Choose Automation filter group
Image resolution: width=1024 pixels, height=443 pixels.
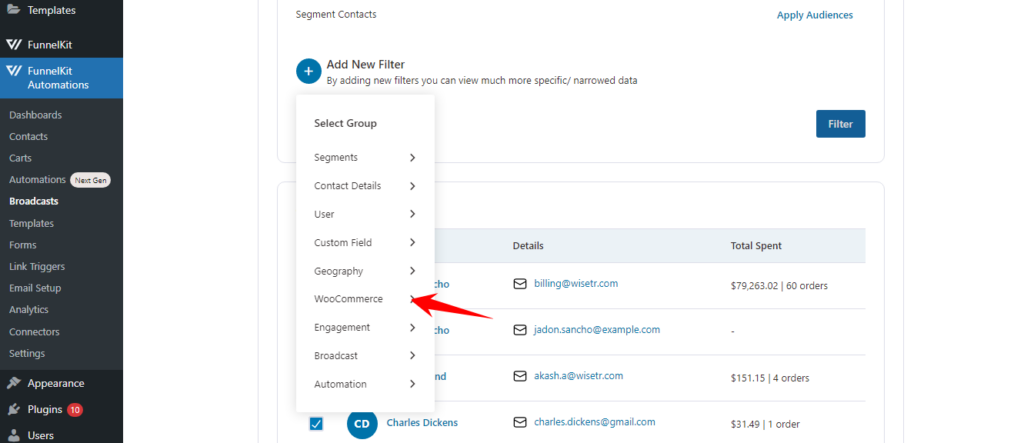pyautogui.click(x=340, y=384)
